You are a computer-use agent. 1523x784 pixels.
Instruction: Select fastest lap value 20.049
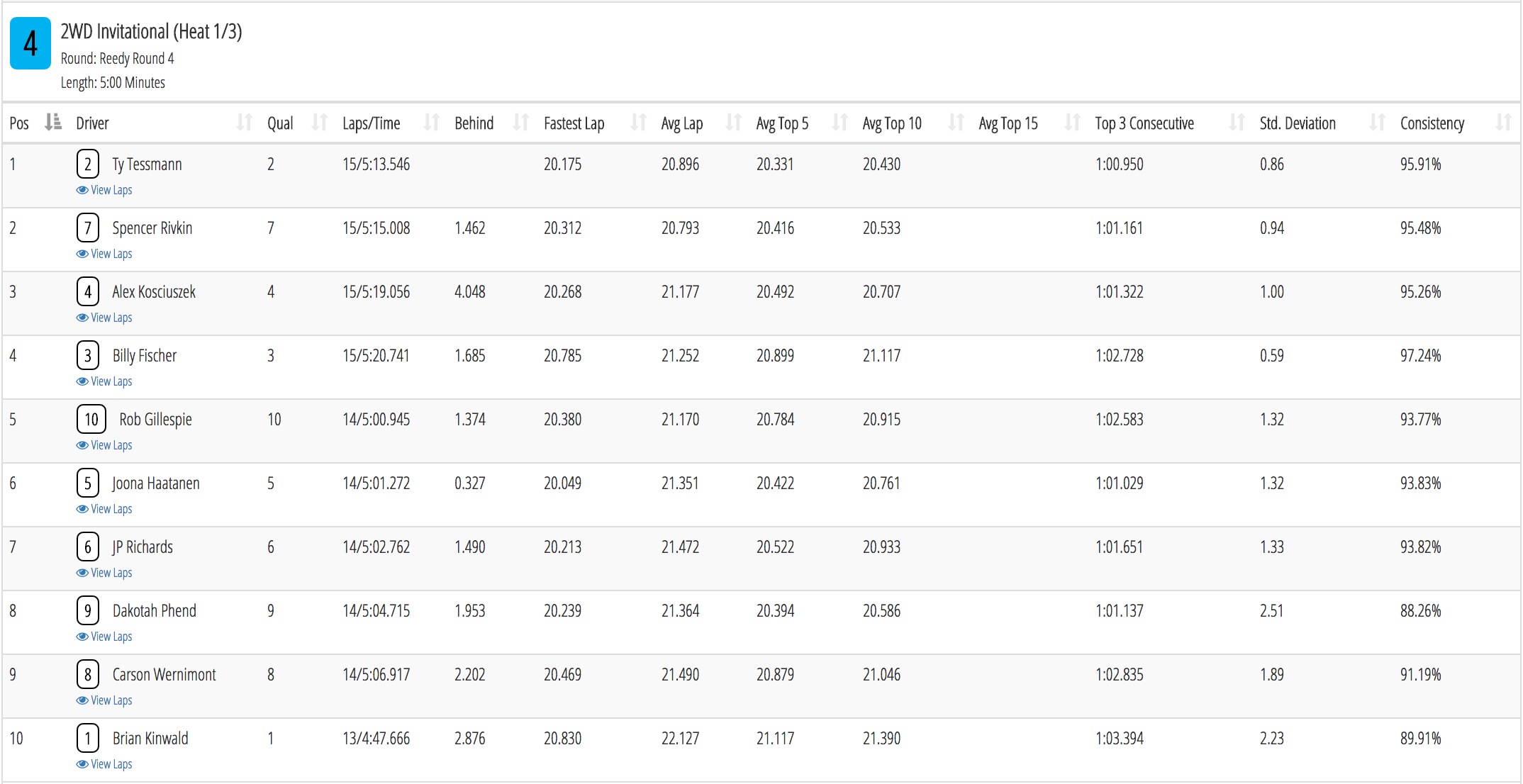pyautogui.click(x=562, y=483)
